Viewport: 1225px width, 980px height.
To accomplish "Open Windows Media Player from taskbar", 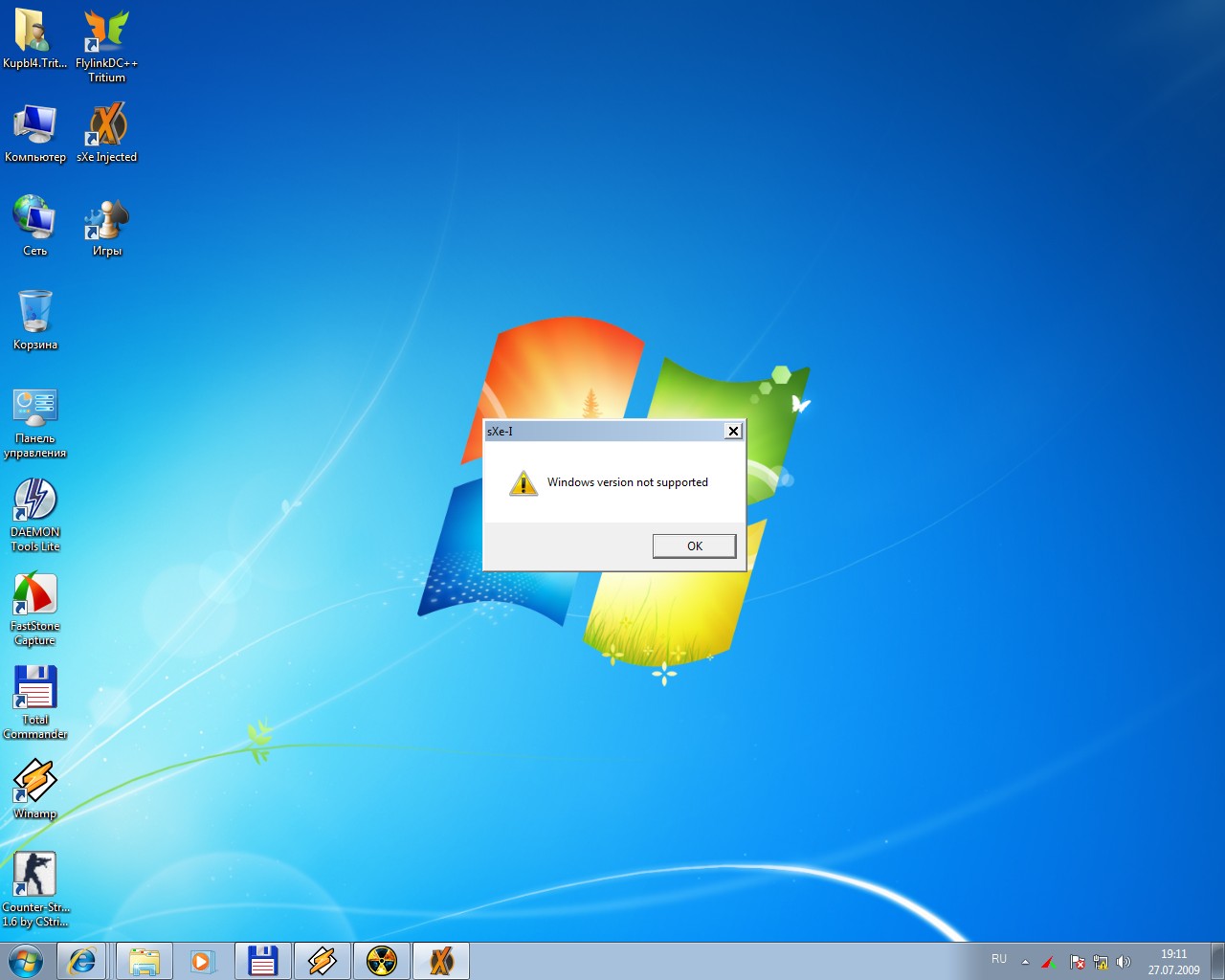I will pos(202,961).
